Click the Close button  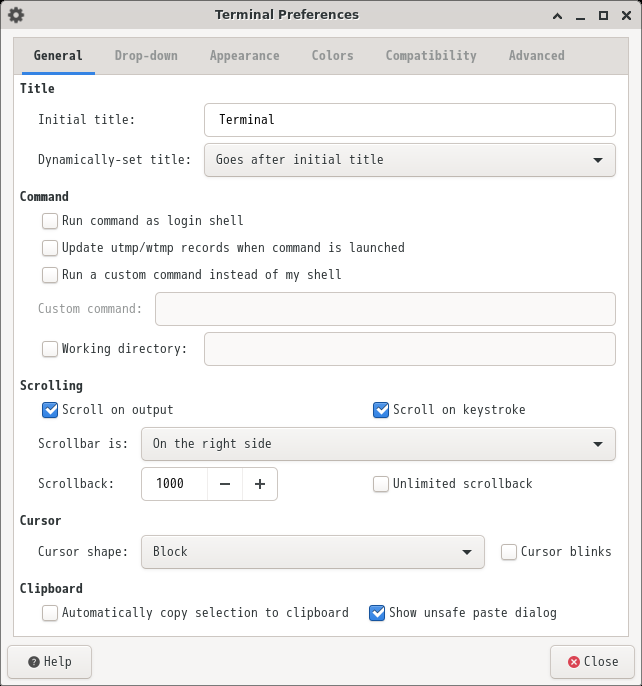(x=593, y=662)
